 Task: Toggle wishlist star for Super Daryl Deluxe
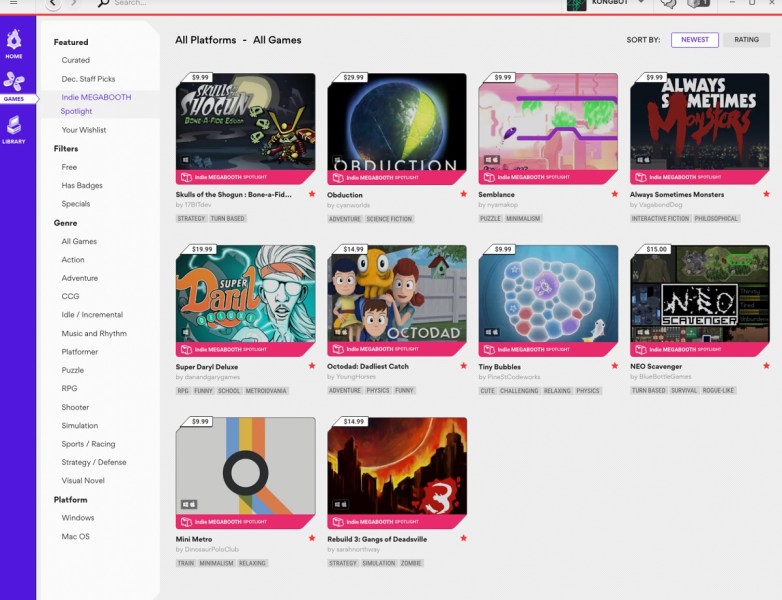[312, 366]
